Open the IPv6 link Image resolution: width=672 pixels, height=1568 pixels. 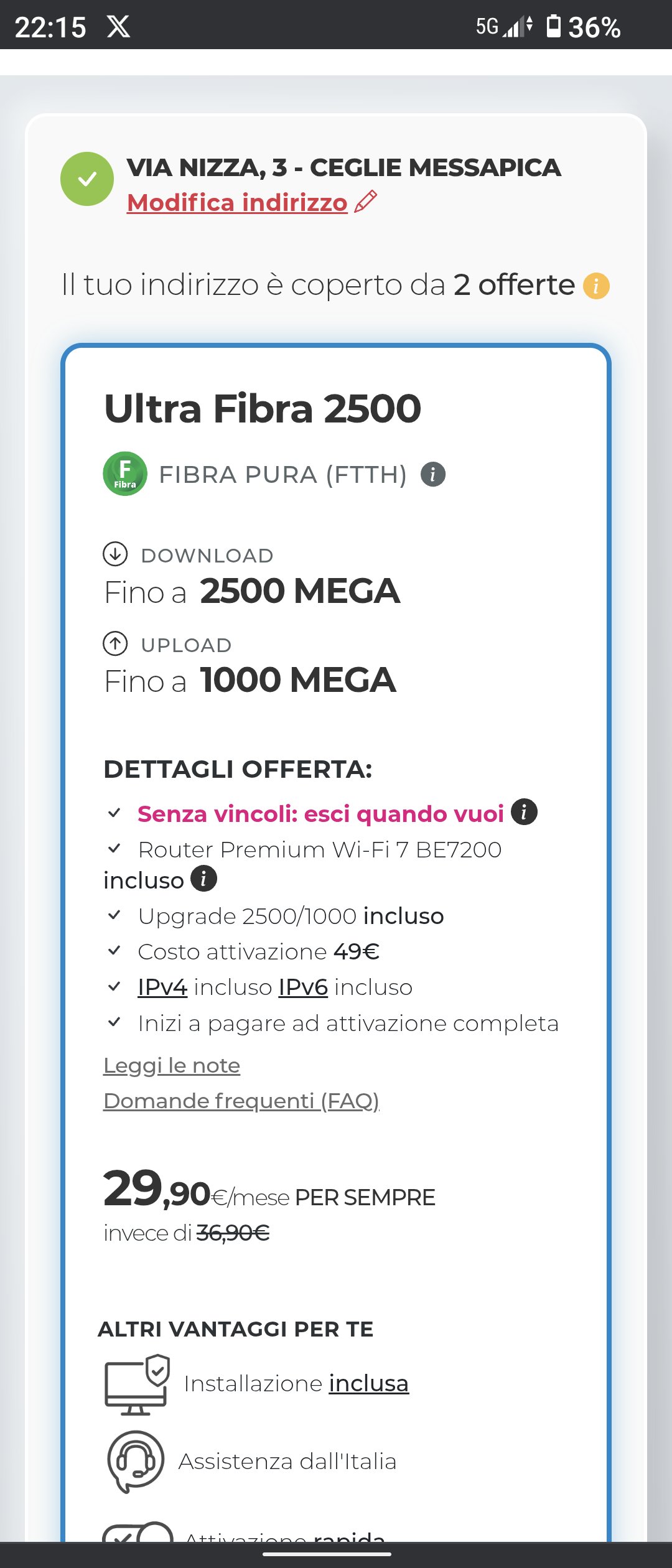pyautogui.click(x=303, y=987)
